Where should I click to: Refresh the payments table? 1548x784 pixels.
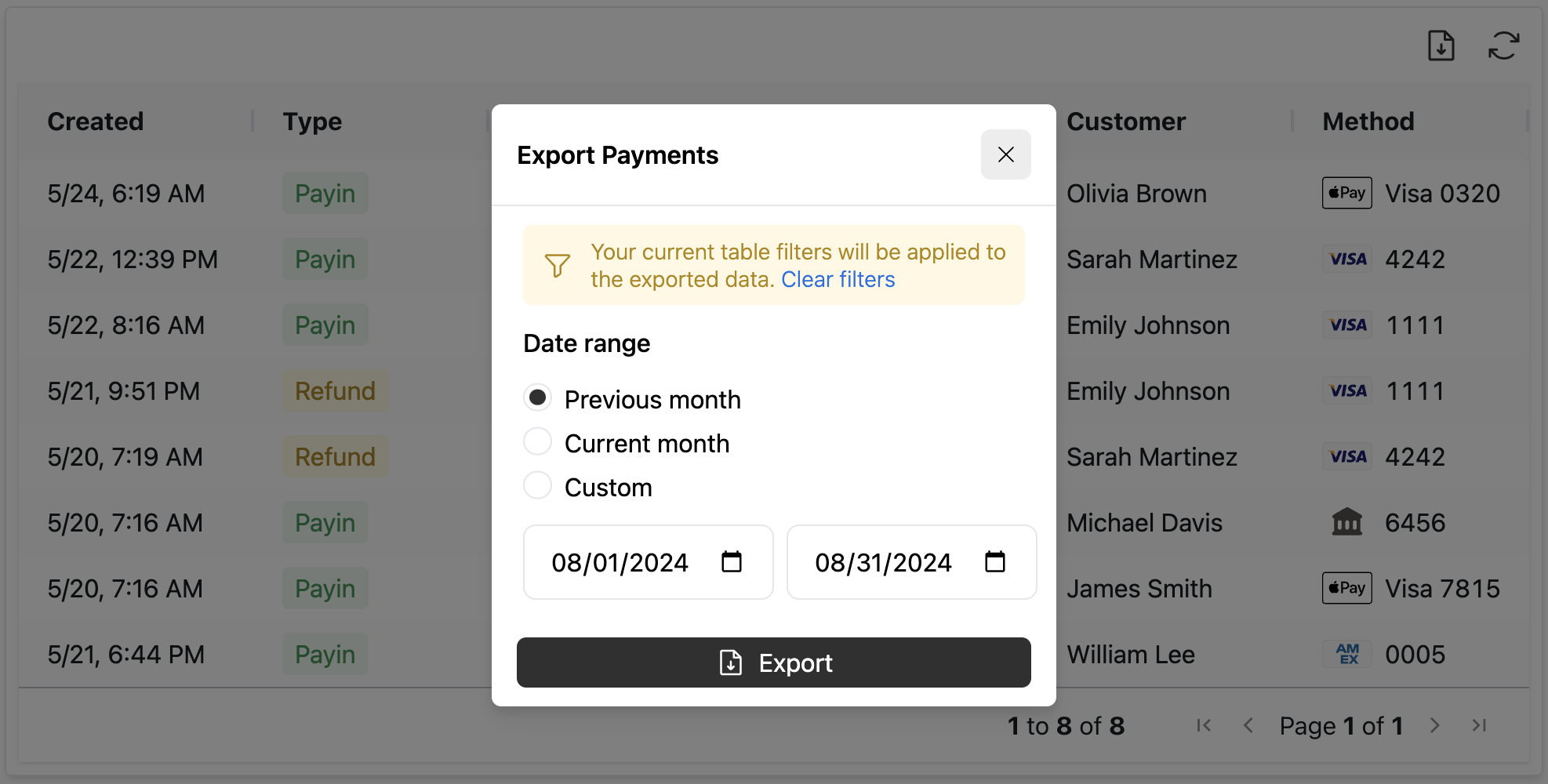1503,46
